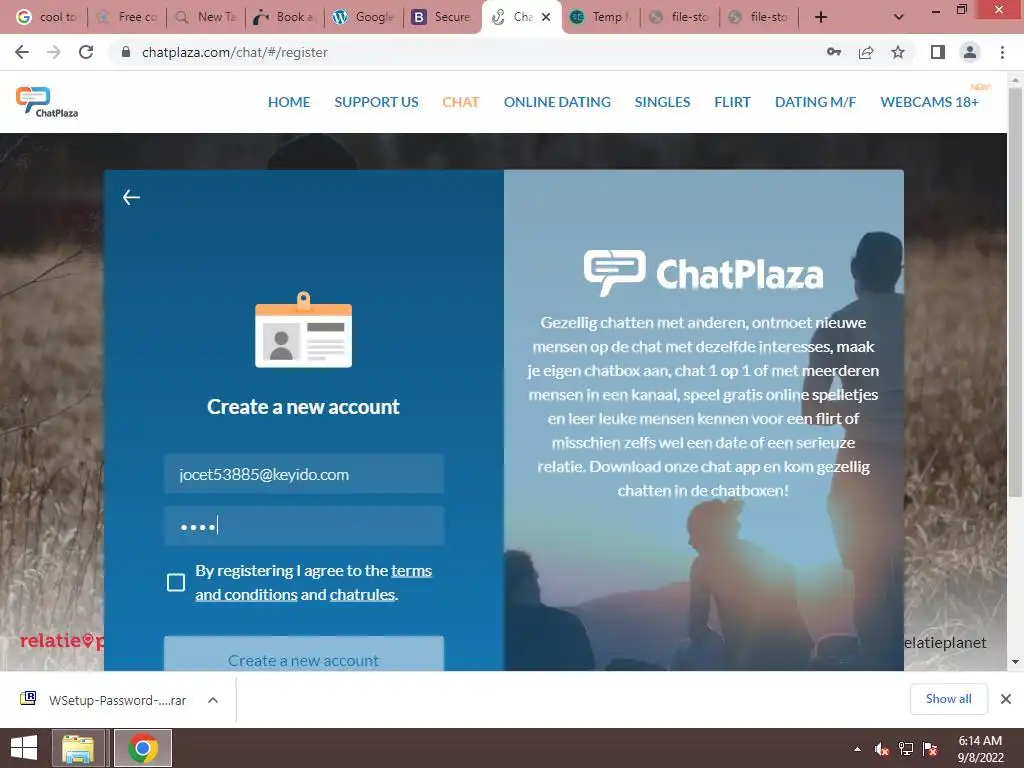Switch to the 'cool to' Google tab

pos(46,17)
